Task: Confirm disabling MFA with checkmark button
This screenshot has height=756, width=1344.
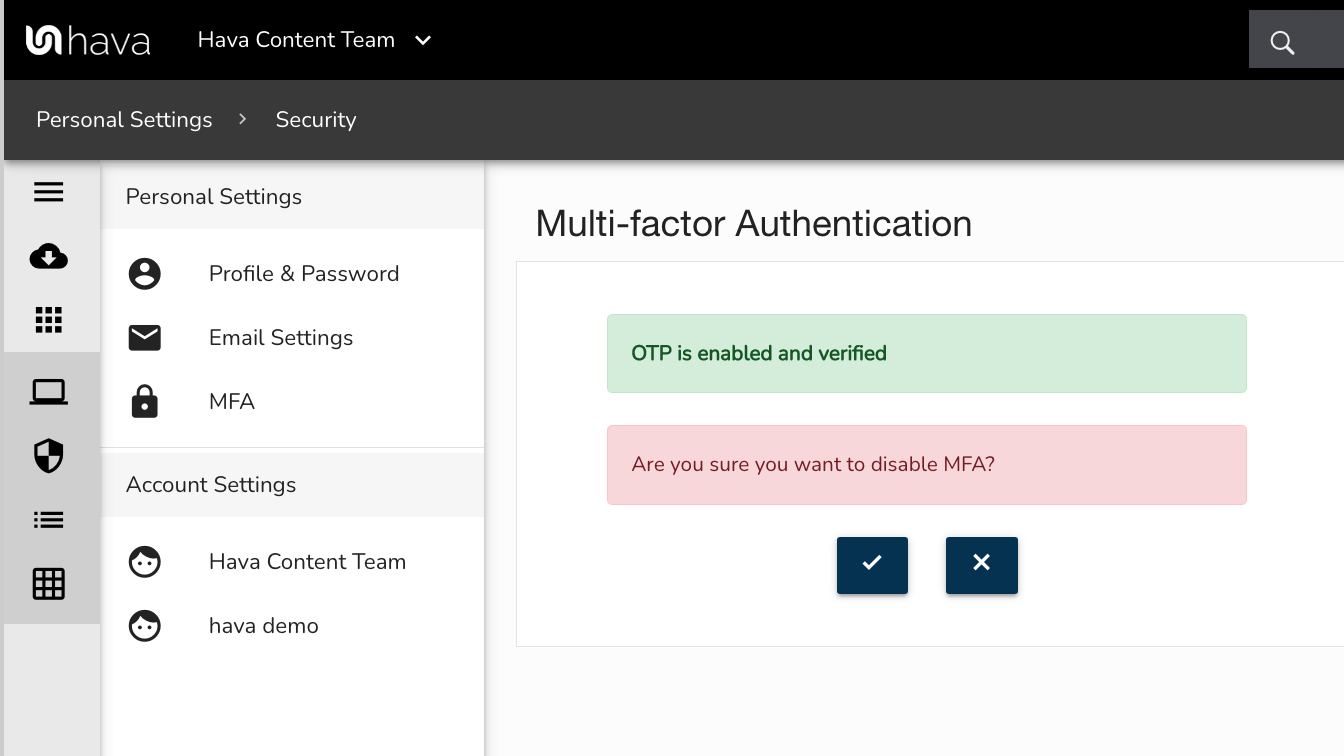Action: click(x=872, y=565)
